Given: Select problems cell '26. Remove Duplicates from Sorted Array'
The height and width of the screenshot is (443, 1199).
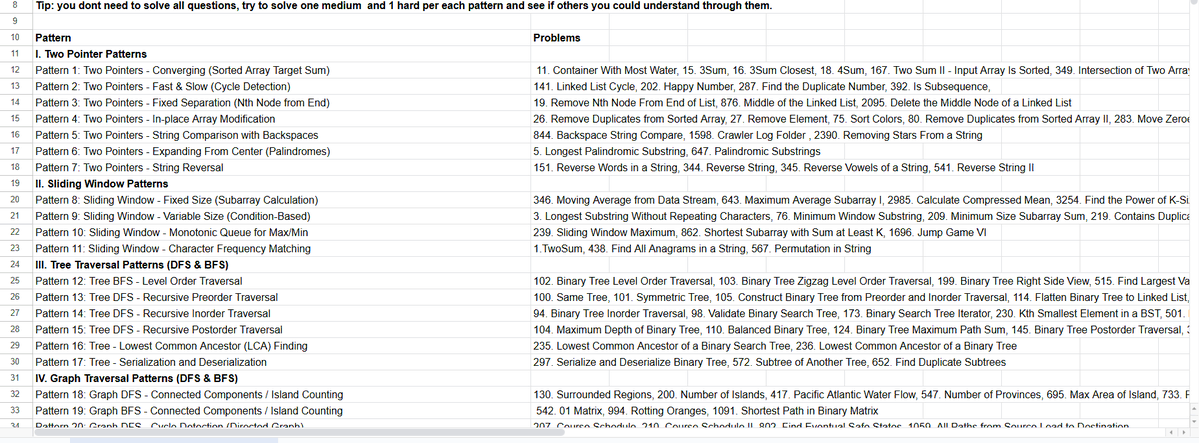Looking at the screenshot, I should pos(860,119).
